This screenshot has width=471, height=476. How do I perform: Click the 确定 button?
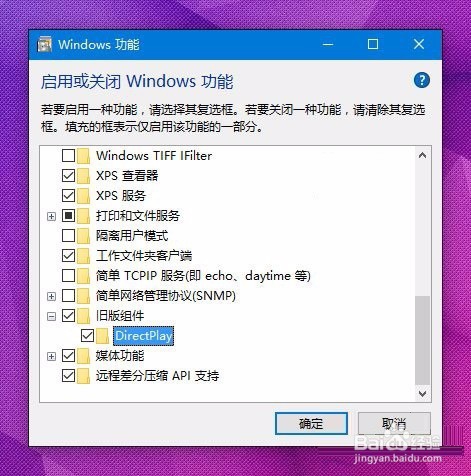pos(311,424)
